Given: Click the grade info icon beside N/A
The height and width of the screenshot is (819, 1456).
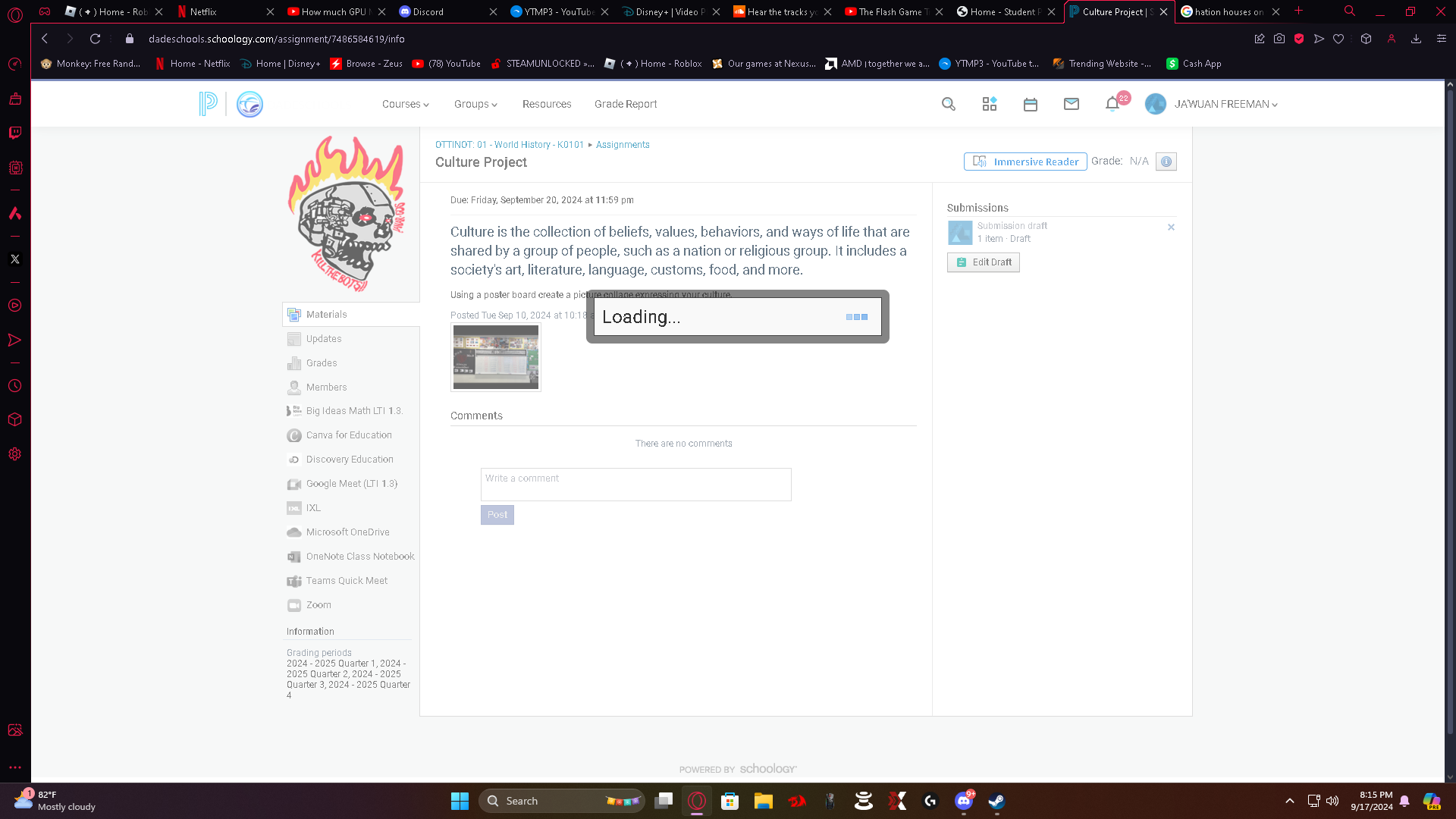Looking at the screenshot, I should [x=1166, y=162].
